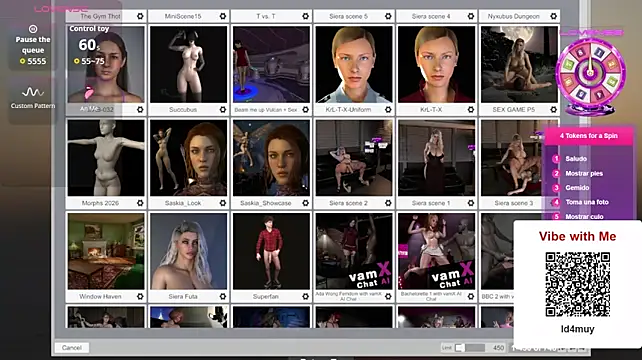Click the Pause the queue icon
Screen dimensions: 642x360
coord(33,29)
